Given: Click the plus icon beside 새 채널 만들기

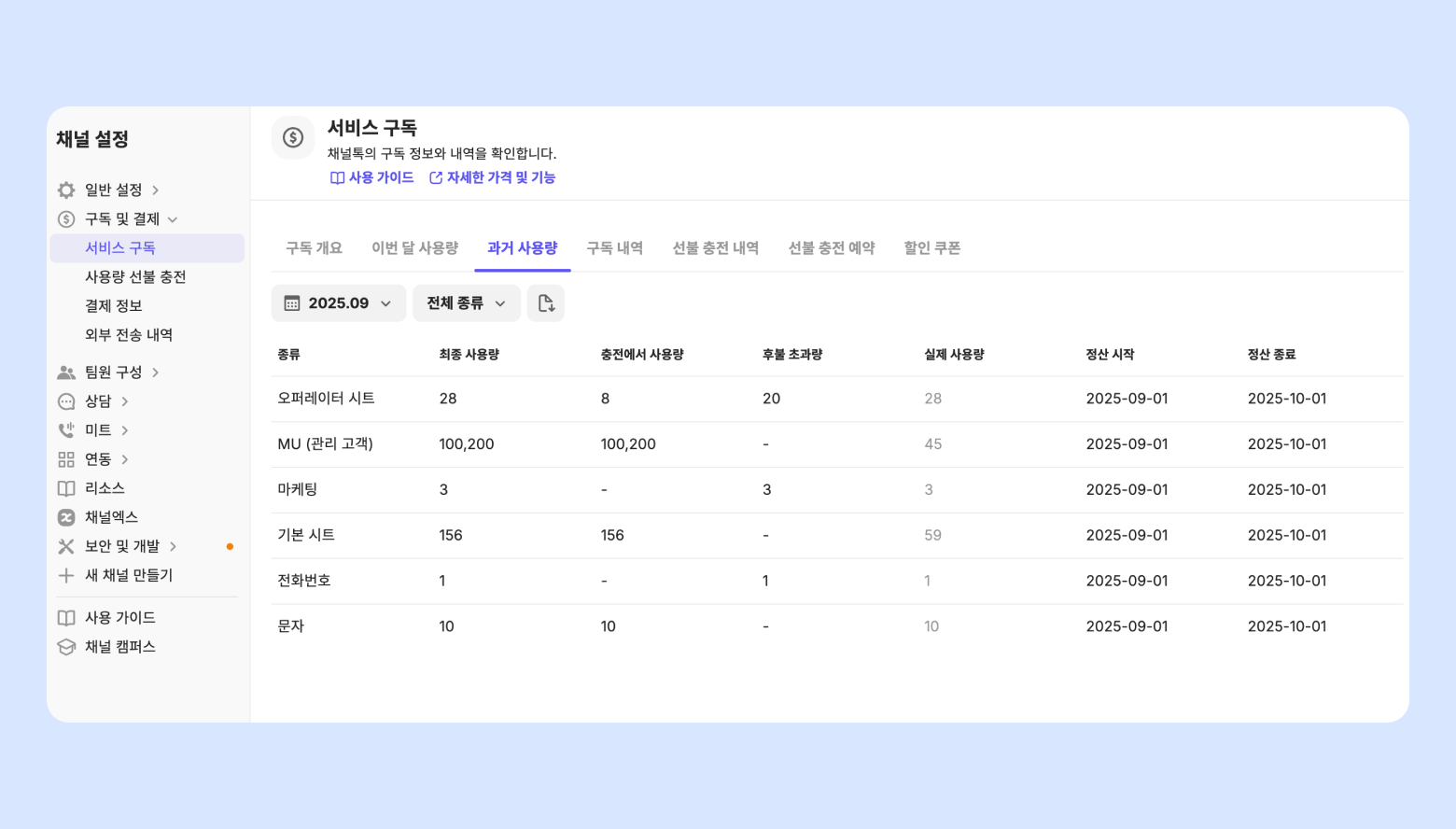Looking at the screenshot, I should point(66,576).
